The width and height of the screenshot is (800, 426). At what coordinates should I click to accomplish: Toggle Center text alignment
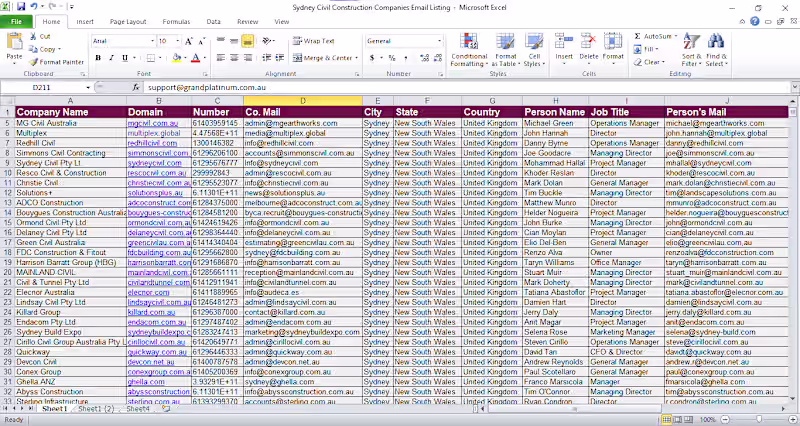pos(234,58)
